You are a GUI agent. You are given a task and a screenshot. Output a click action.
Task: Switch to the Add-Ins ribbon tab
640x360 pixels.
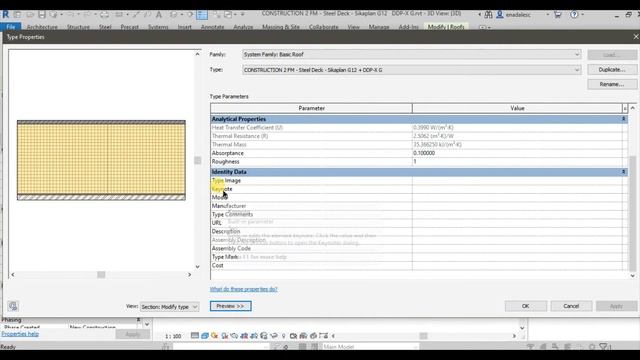409,27
